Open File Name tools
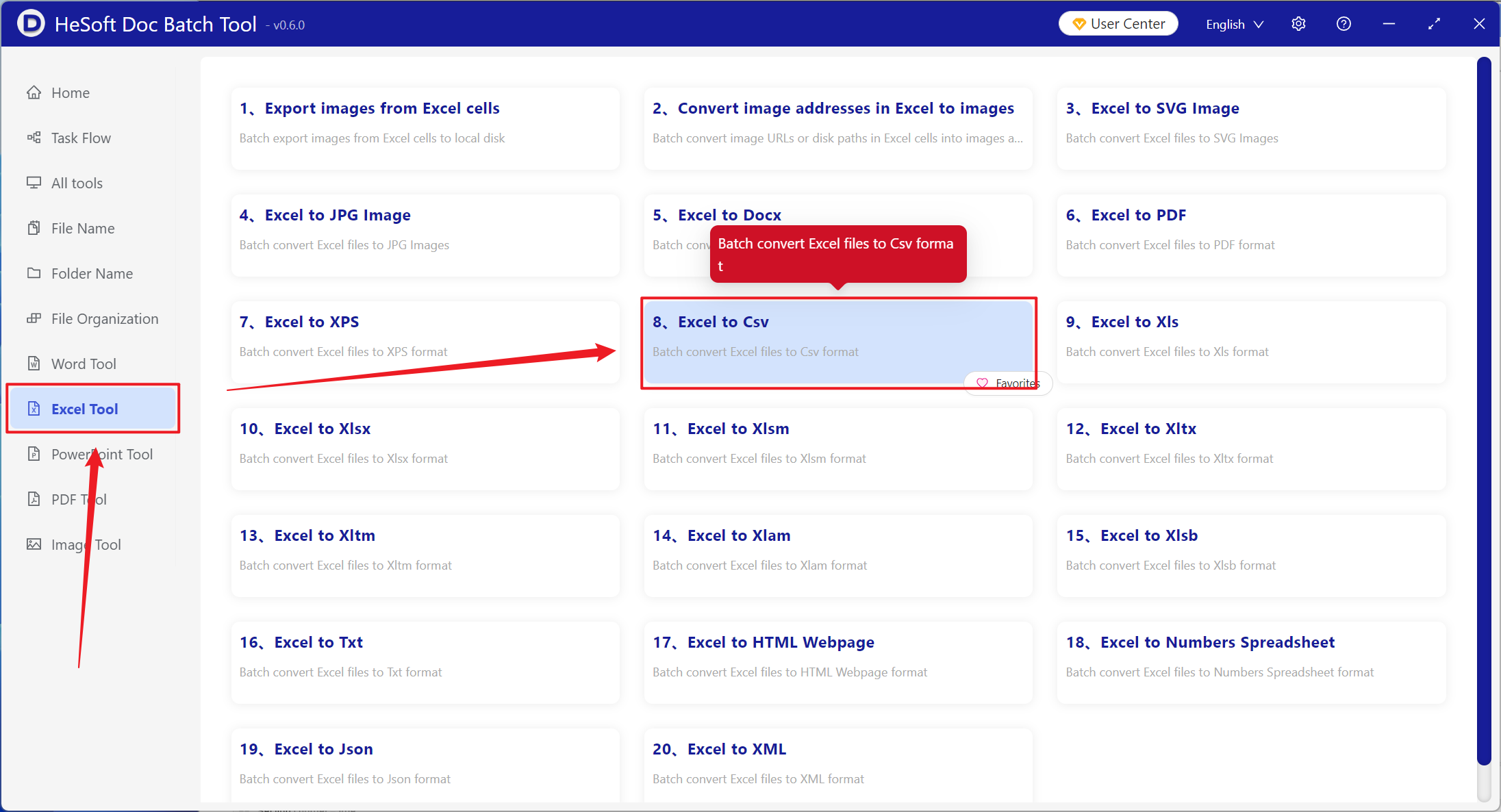Screen dimensions: 1501x812 (x=93, y=228)
